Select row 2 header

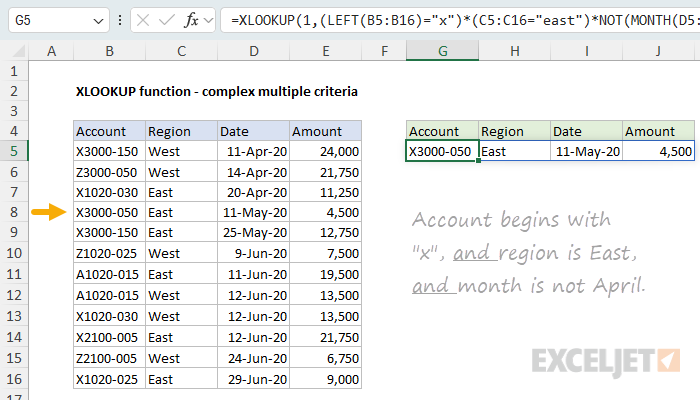[x=14, y=91]
